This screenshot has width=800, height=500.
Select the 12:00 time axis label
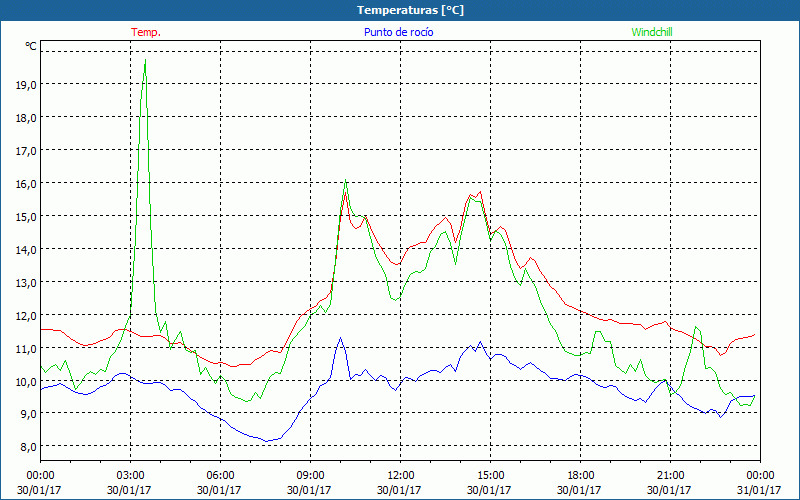[x=400, y=475]
